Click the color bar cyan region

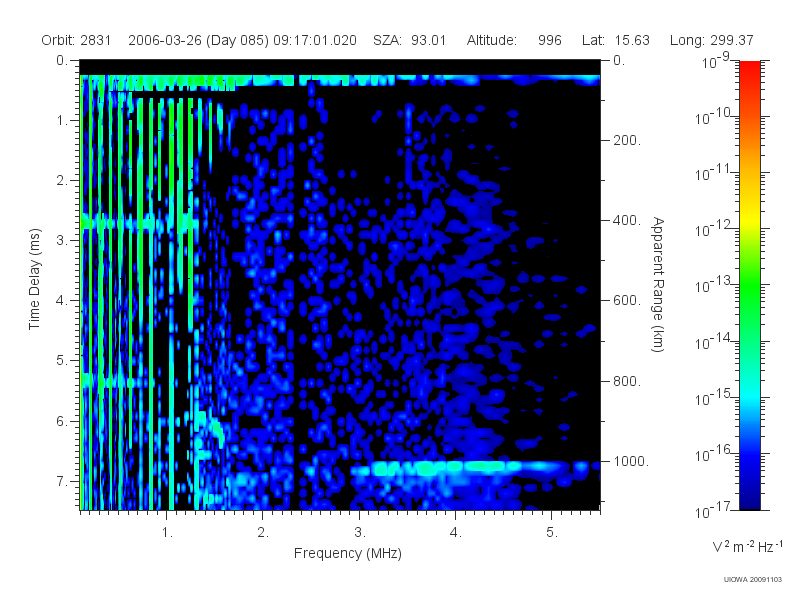pos(749,395)
